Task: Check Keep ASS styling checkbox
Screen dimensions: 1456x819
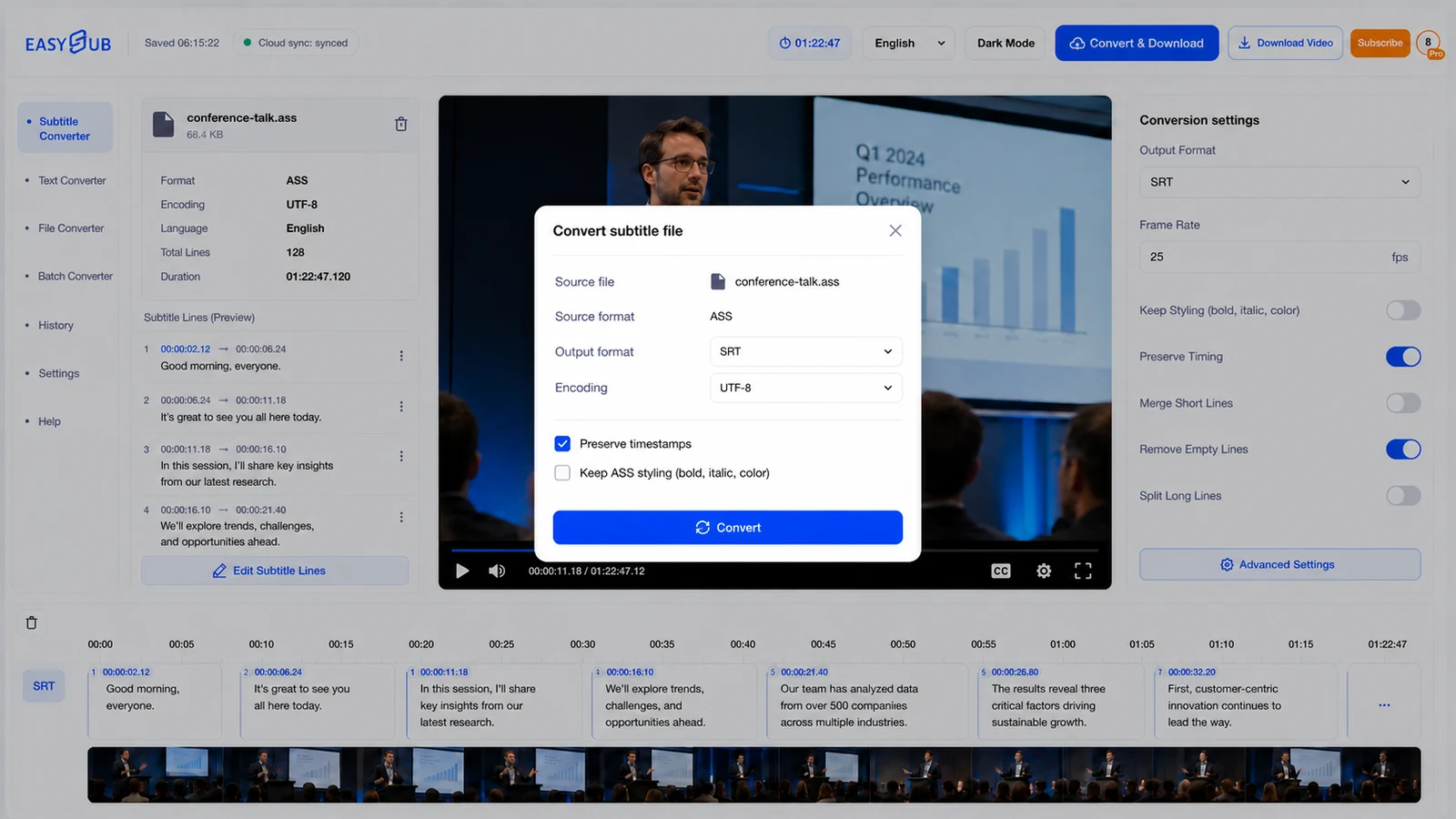Action: (562, 473)
